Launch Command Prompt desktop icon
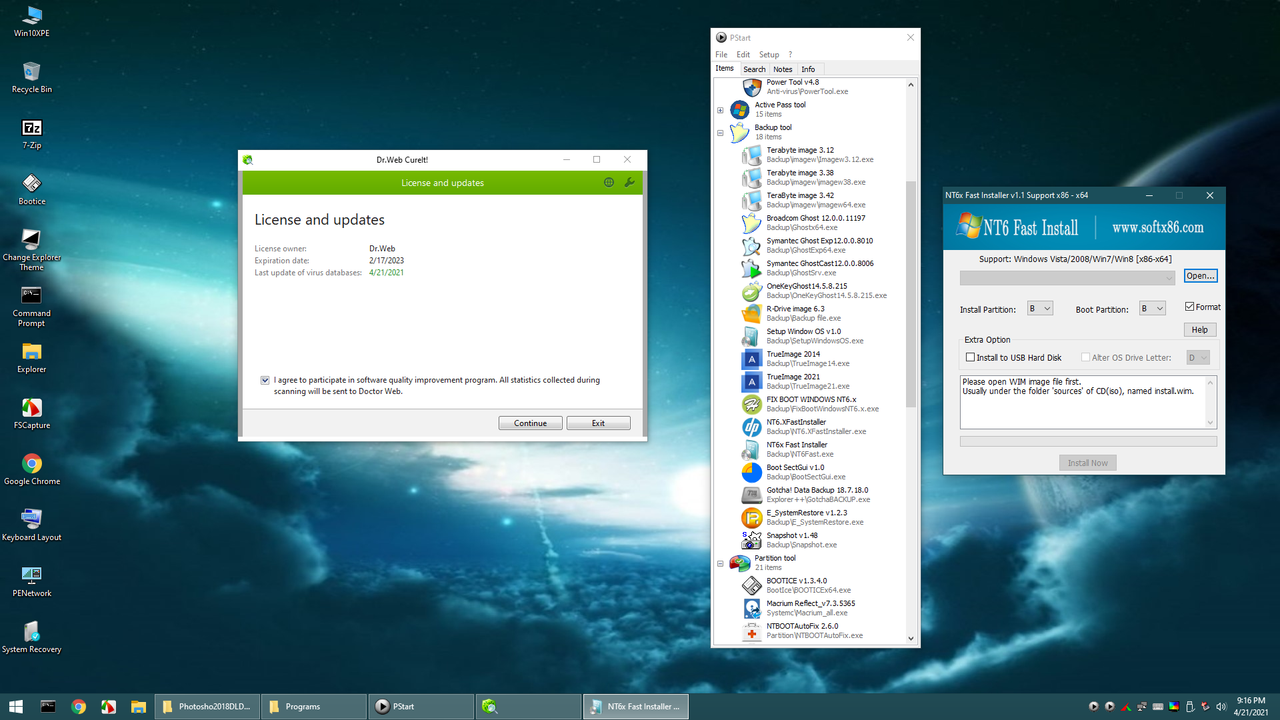The height and width of the screenshot is (720, 1280). pos(32,305)
